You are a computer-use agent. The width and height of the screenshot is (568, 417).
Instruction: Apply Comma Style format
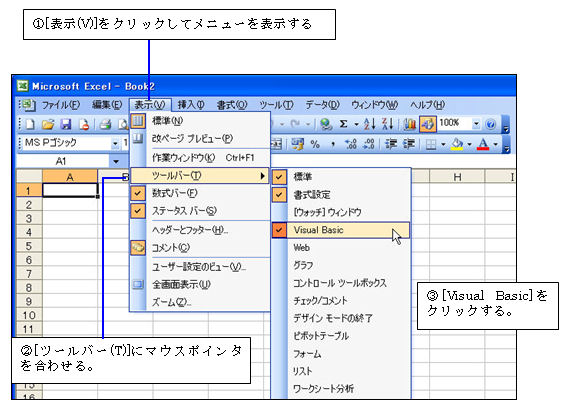point(333,145)
